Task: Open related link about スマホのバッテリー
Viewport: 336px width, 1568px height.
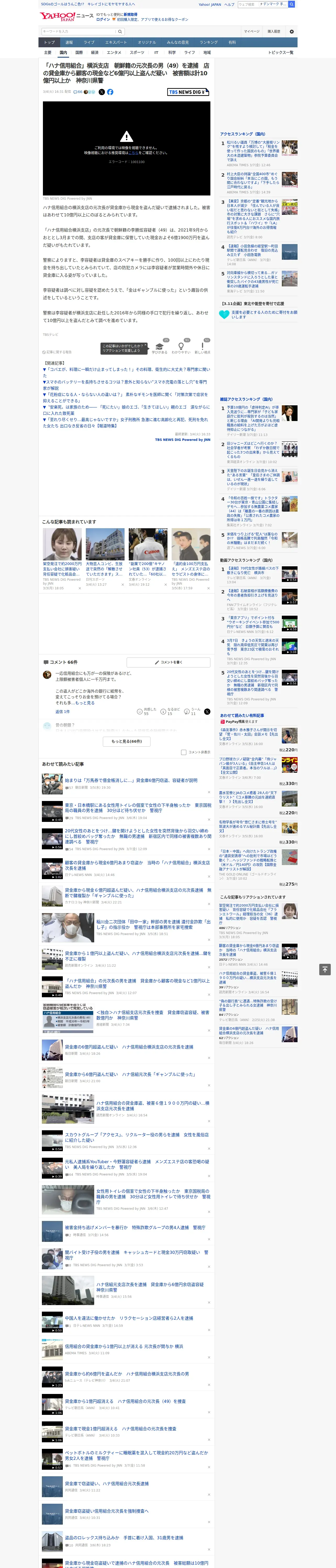Action: tap(125, 385)
